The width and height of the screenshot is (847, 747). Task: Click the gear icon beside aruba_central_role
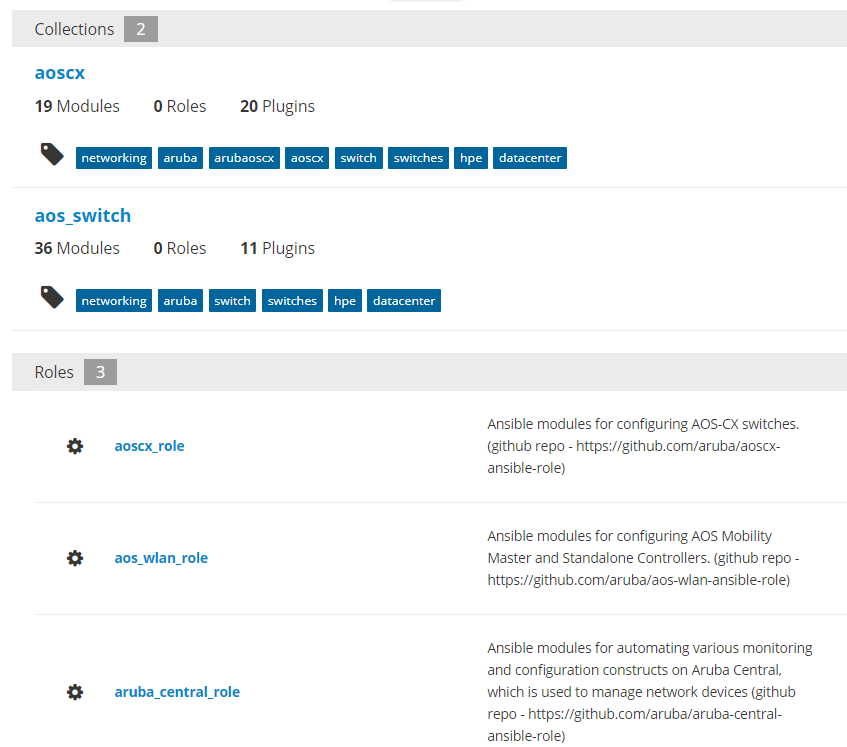click(75, 692)
